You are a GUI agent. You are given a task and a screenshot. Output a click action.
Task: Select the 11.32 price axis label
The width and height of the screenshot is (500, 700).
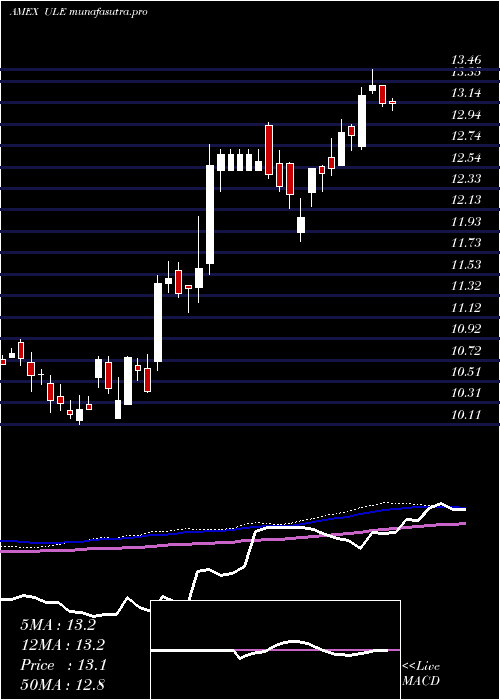click(x=466, y=285)
